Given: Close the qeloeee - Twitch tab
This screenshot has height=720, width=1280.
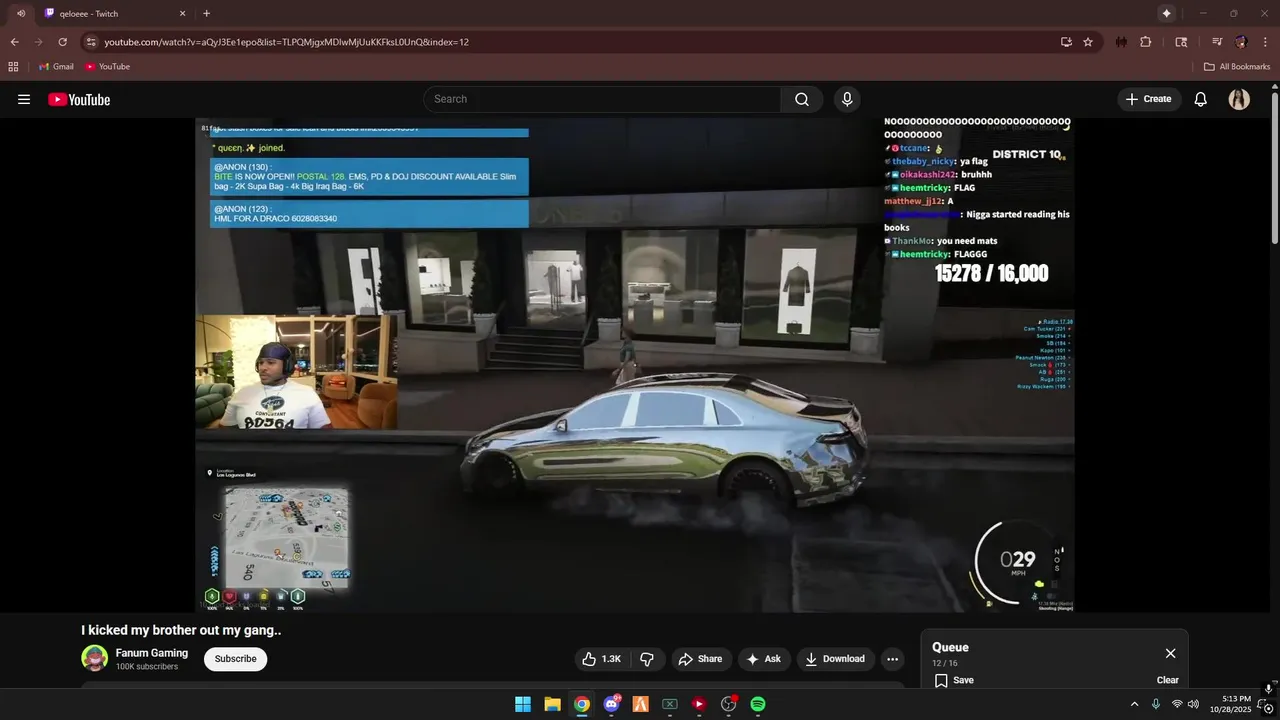Looking at the screenshot, I should [x=182, y=13].
